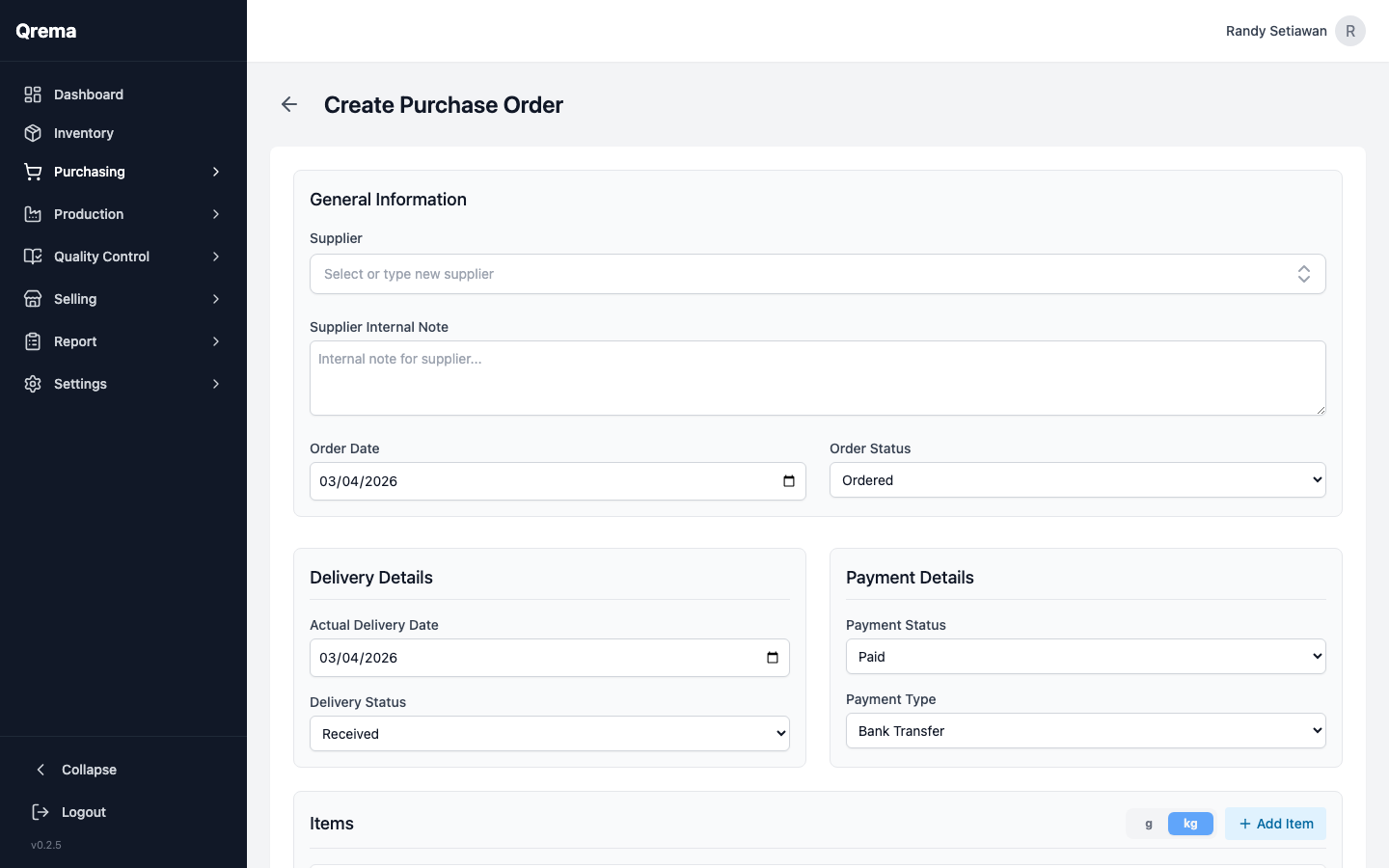This screenshot has width=1389, height=868.
Task: Open the Randy Setiawan profile avatar
Action: pos(1350,30)
